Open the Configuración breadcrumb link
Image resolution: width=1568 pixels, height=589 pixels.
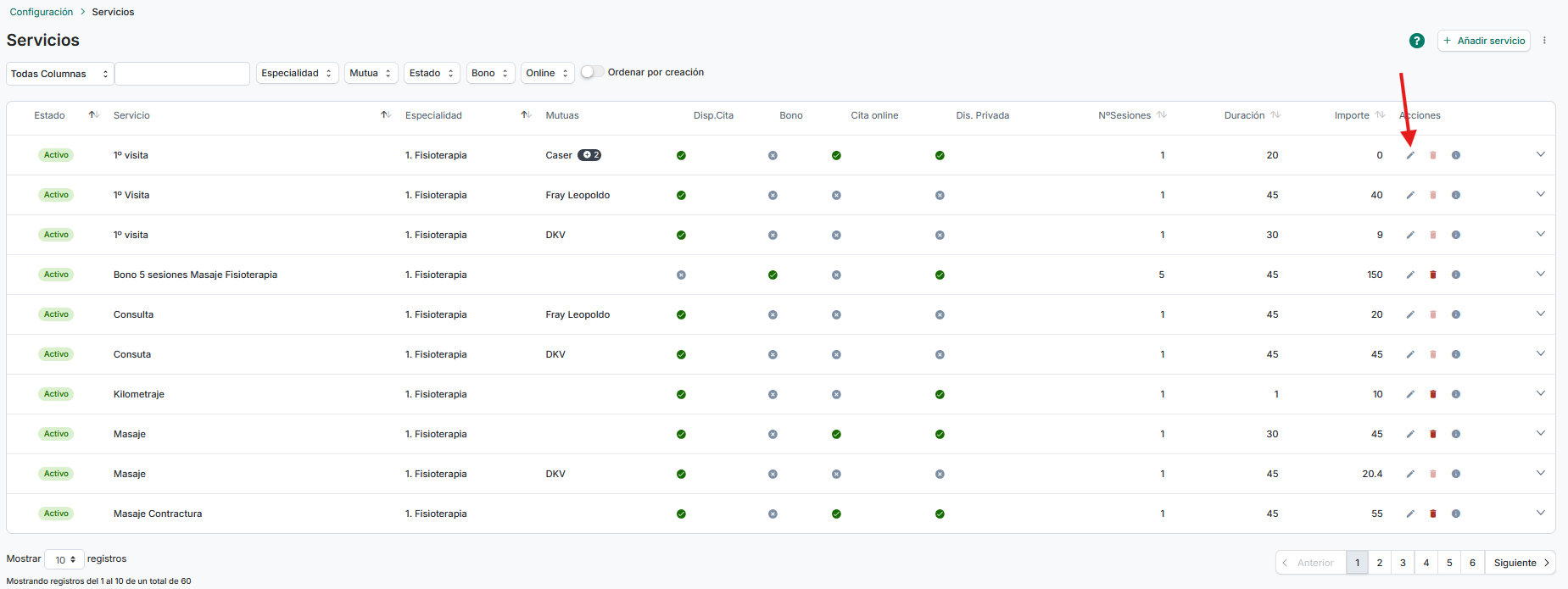(x=42, y=12)
